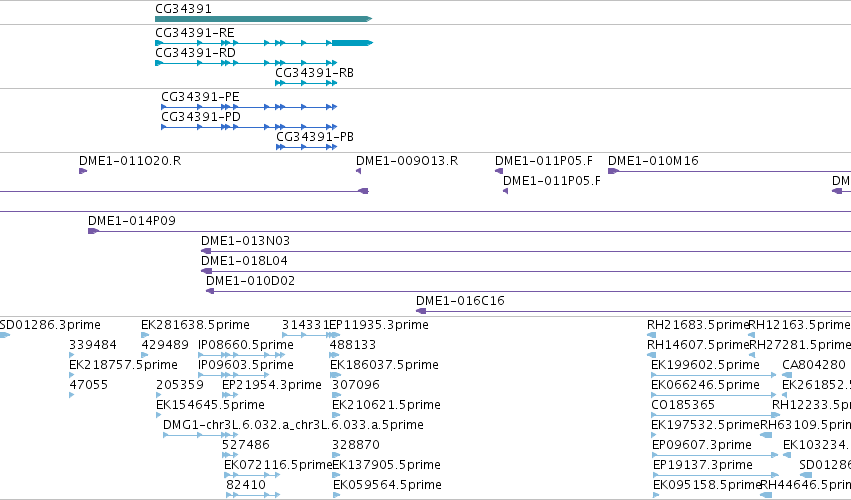This screenshot has height=500, width=851.
Task: Click the first DME1-011P05.F label
Action: point(544,161)
